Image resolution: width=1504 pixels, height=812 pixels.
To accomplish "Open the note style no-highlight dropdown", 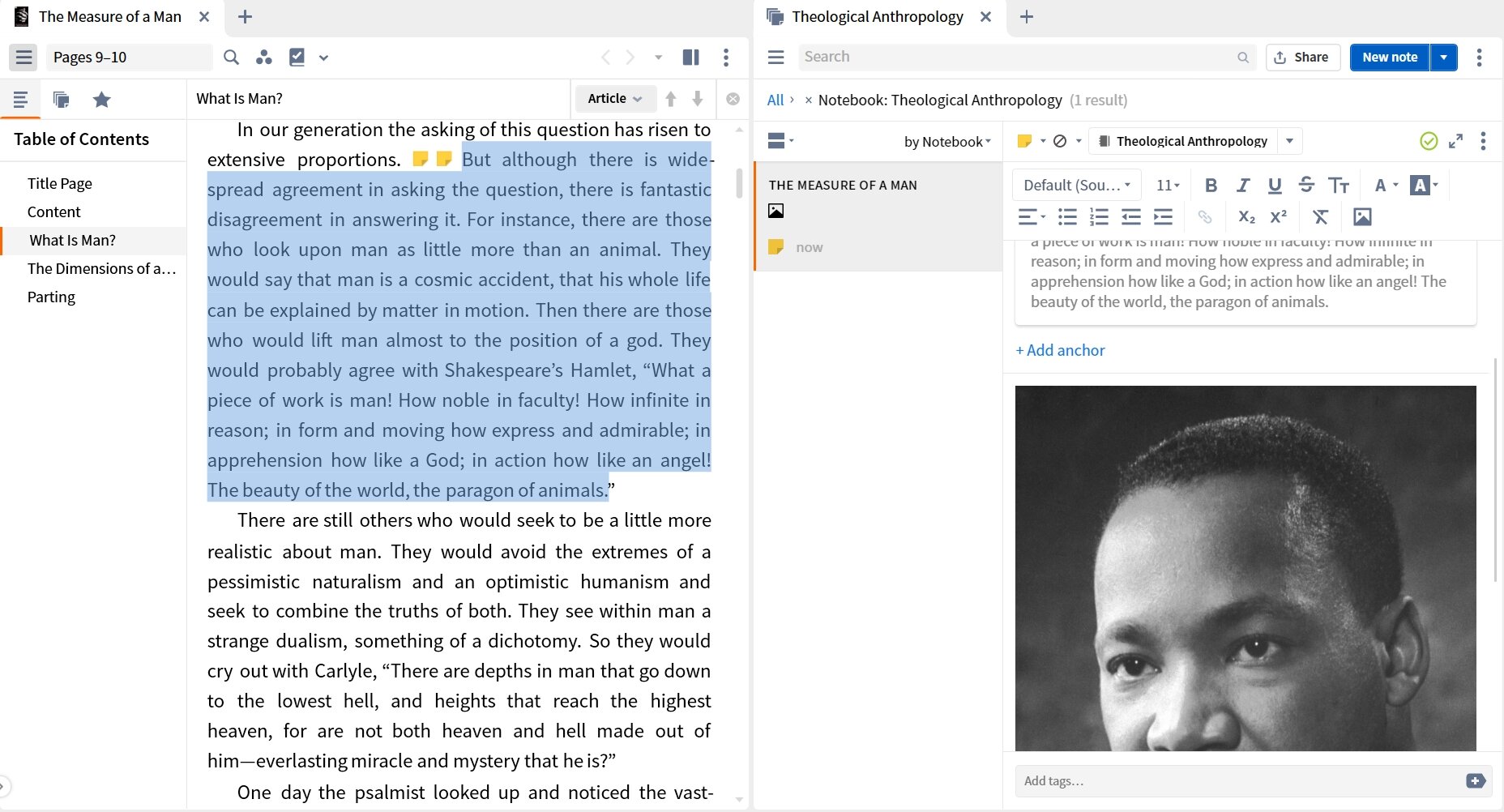I will pos(1066,141).
